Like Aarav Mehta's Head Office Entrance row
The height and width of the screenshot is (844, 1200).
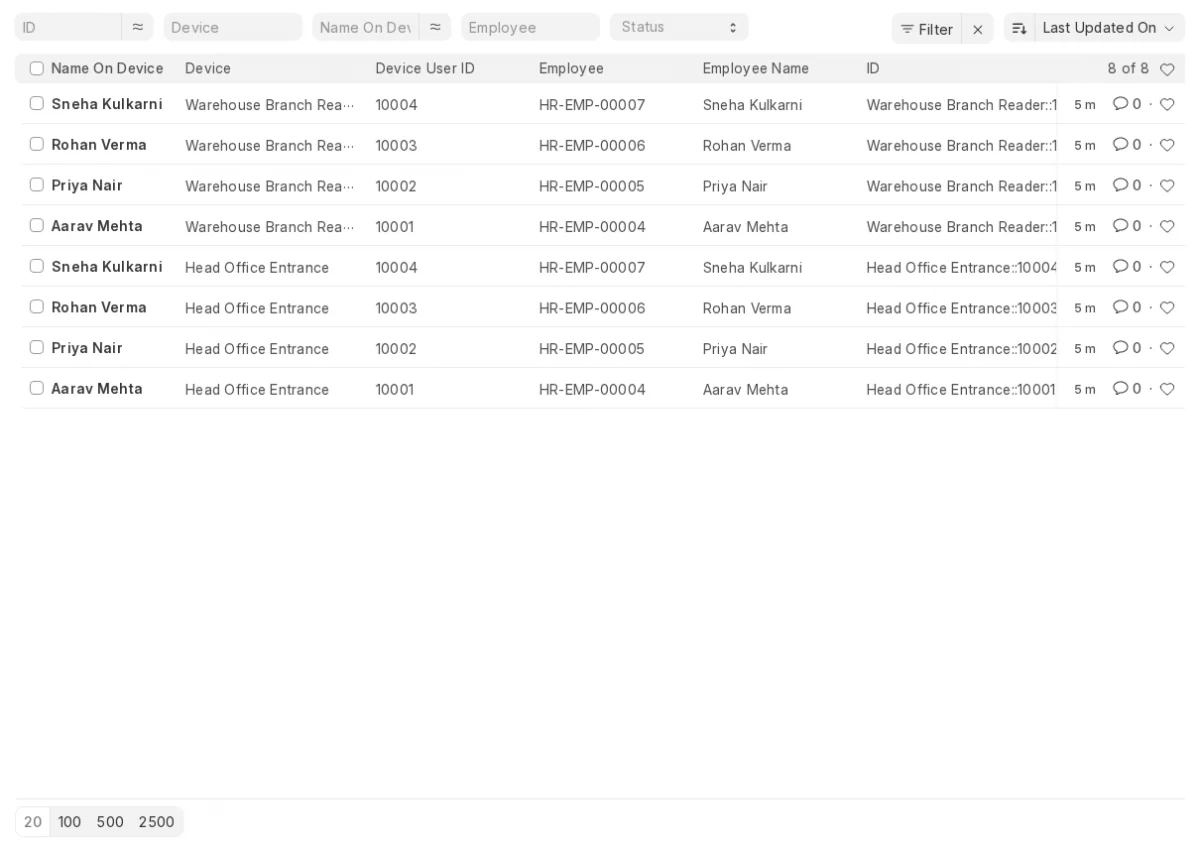[1167, 388]
